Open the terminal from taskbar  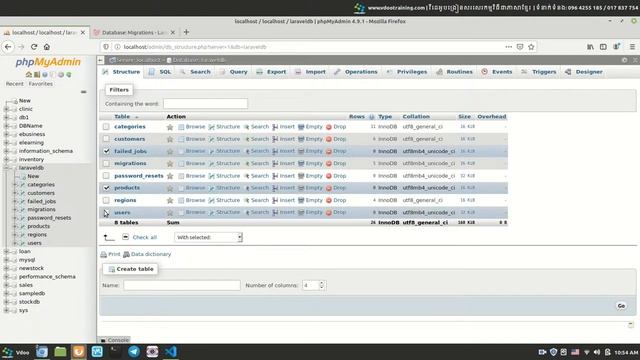(116, 351)
